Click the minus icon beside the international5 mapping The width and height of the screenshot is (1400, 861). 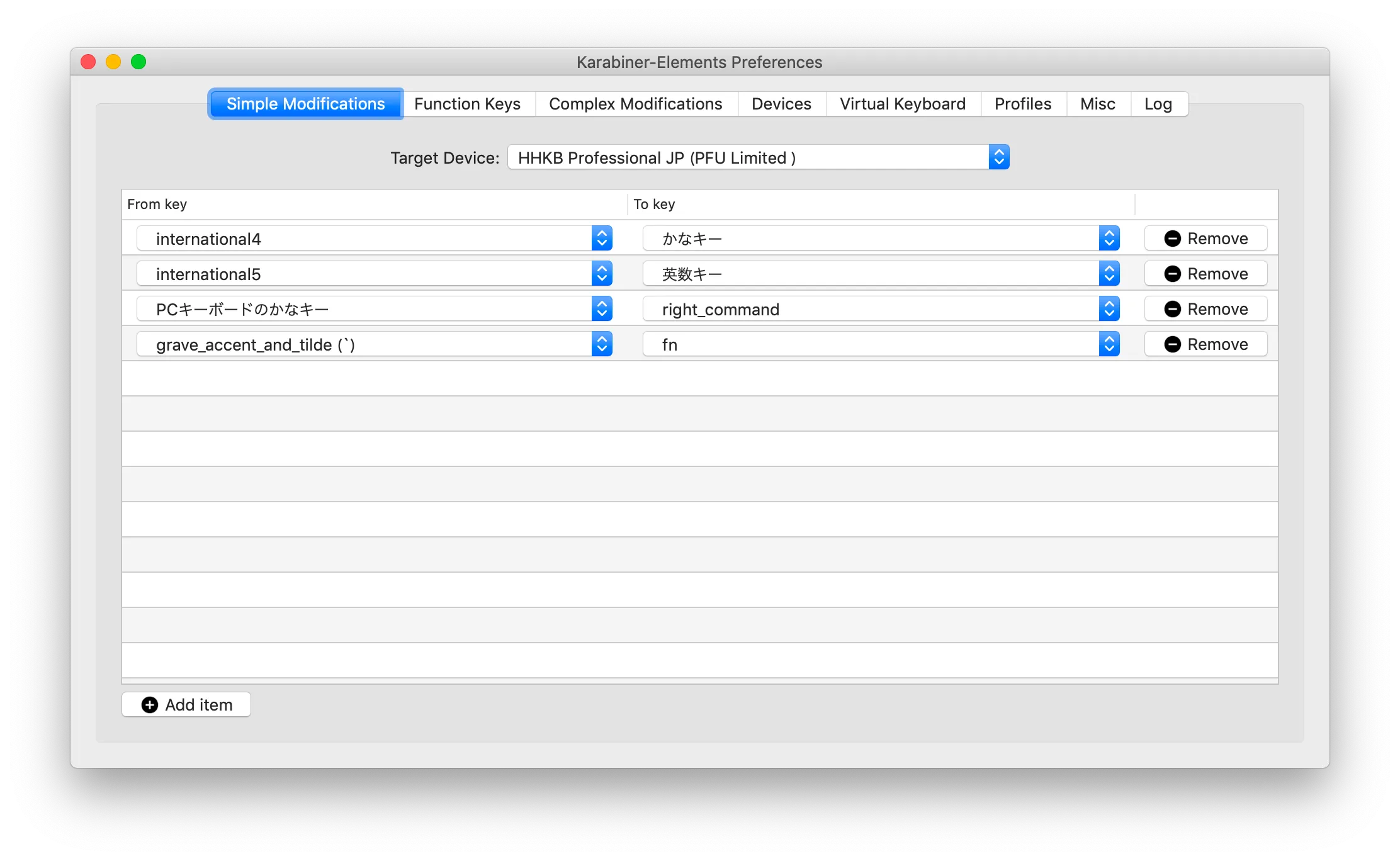[x=1172, y=273]
